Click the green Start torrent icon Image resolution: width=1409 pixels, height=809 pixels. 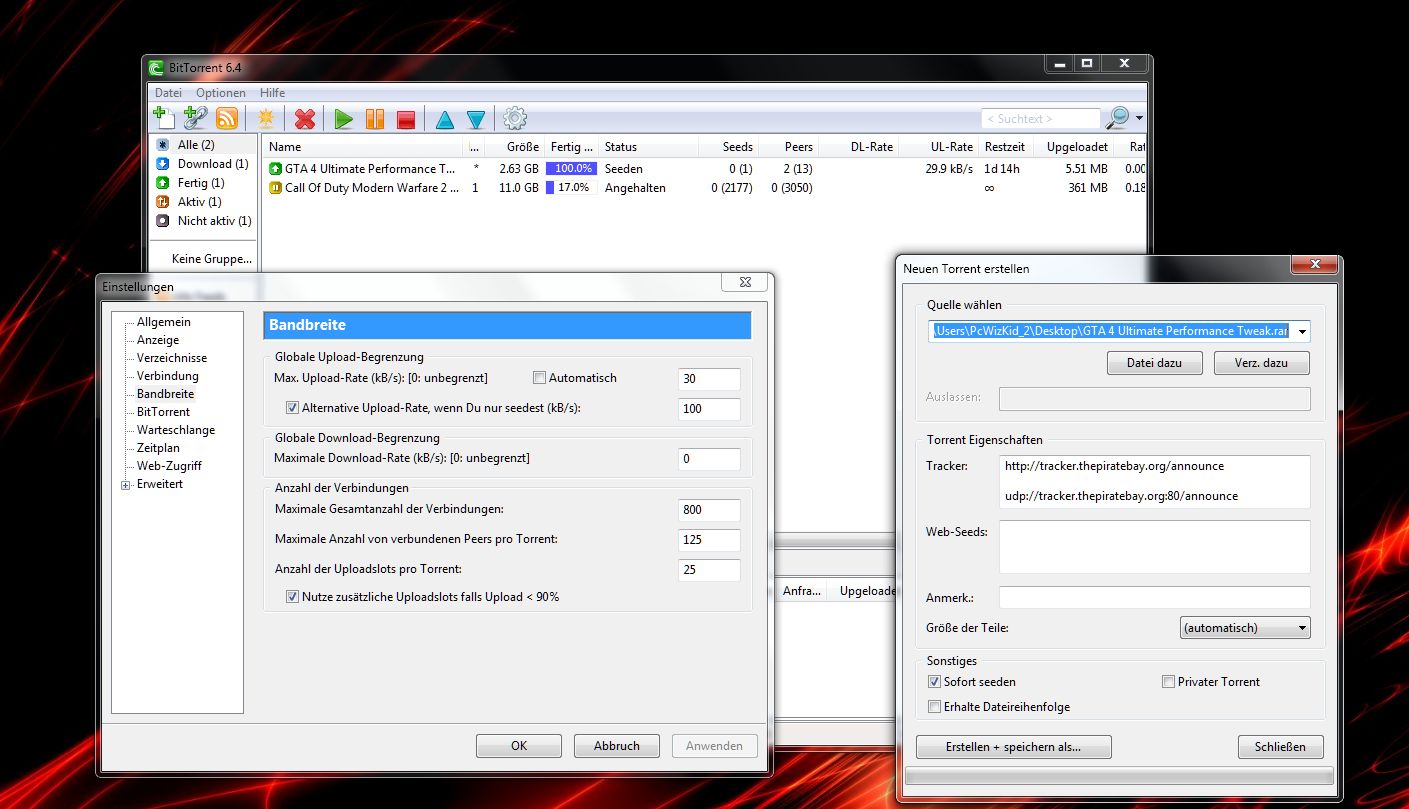[x=344, y=119]
